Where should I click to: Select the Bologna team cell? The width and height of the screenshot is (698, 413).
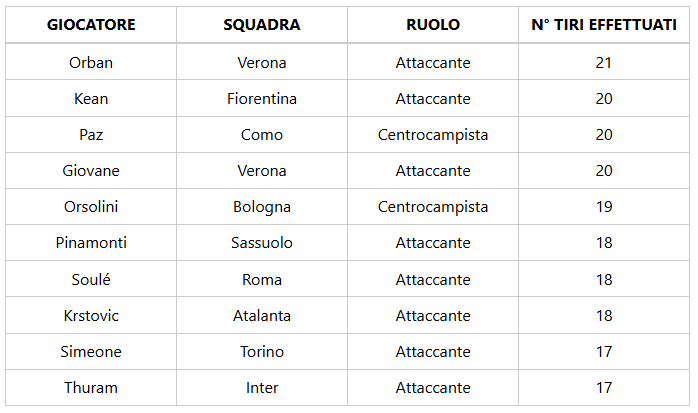(262, 207)
